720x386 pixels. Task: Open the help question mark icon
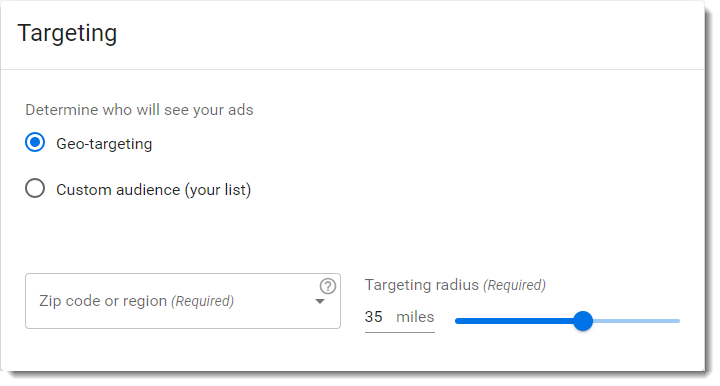coord(328,286)
